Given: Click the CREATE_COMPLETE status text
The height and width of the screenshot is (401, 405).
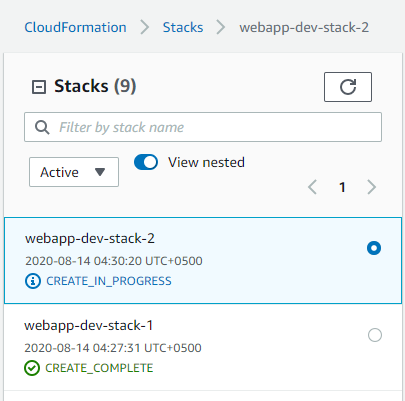Looking at the screenshot, I should click(99, 368).
